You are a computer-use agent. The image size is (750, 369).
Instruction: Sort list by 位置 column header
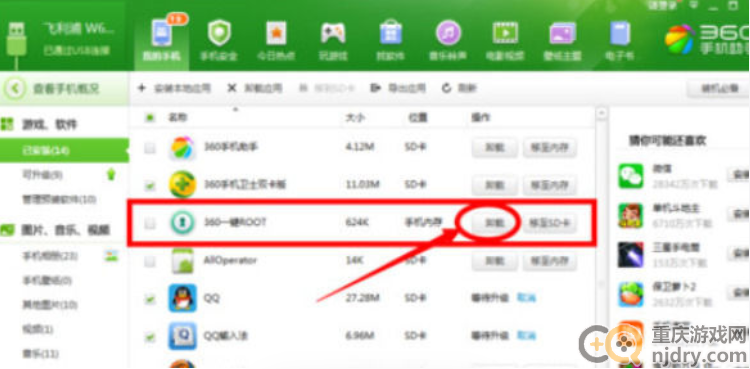tap(418, 117)
